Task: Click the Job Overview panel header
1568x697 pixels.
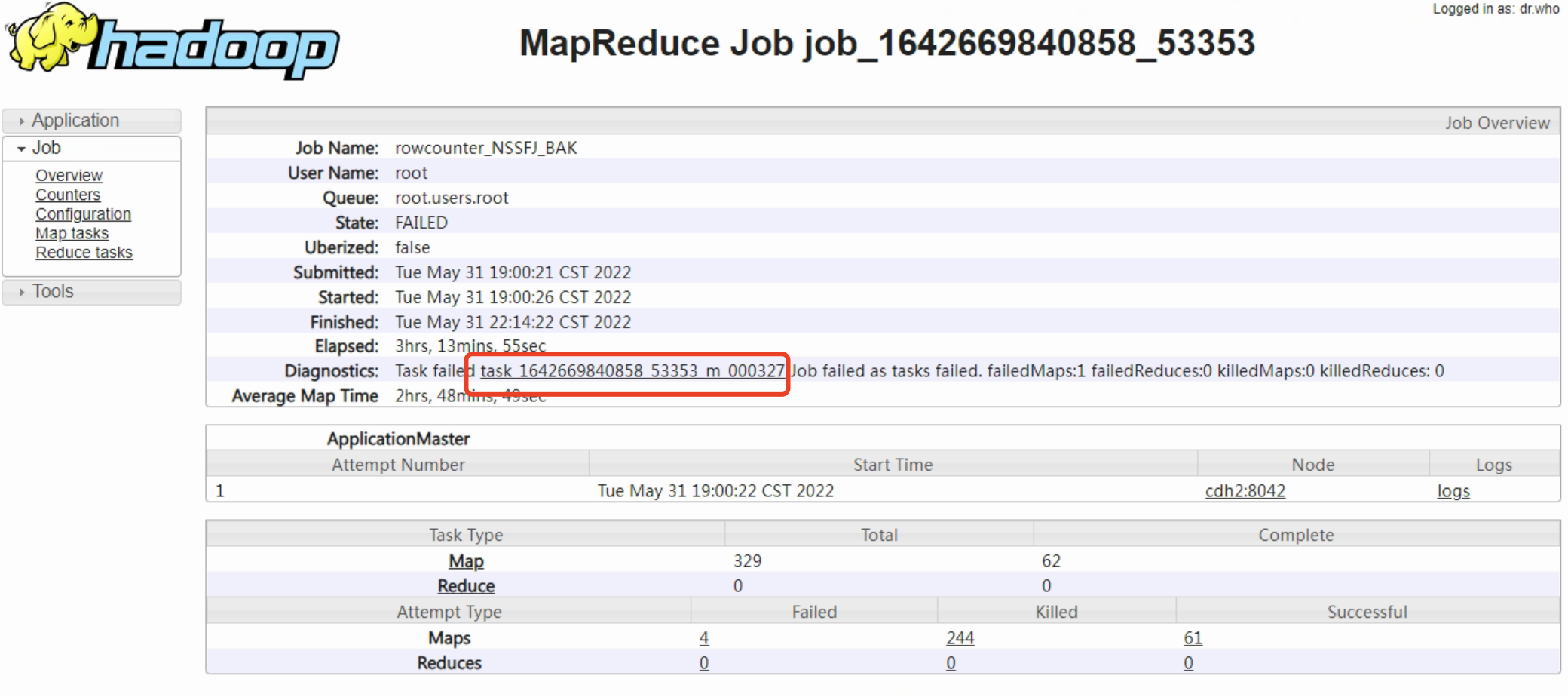Action: click(x=883, y=122)
